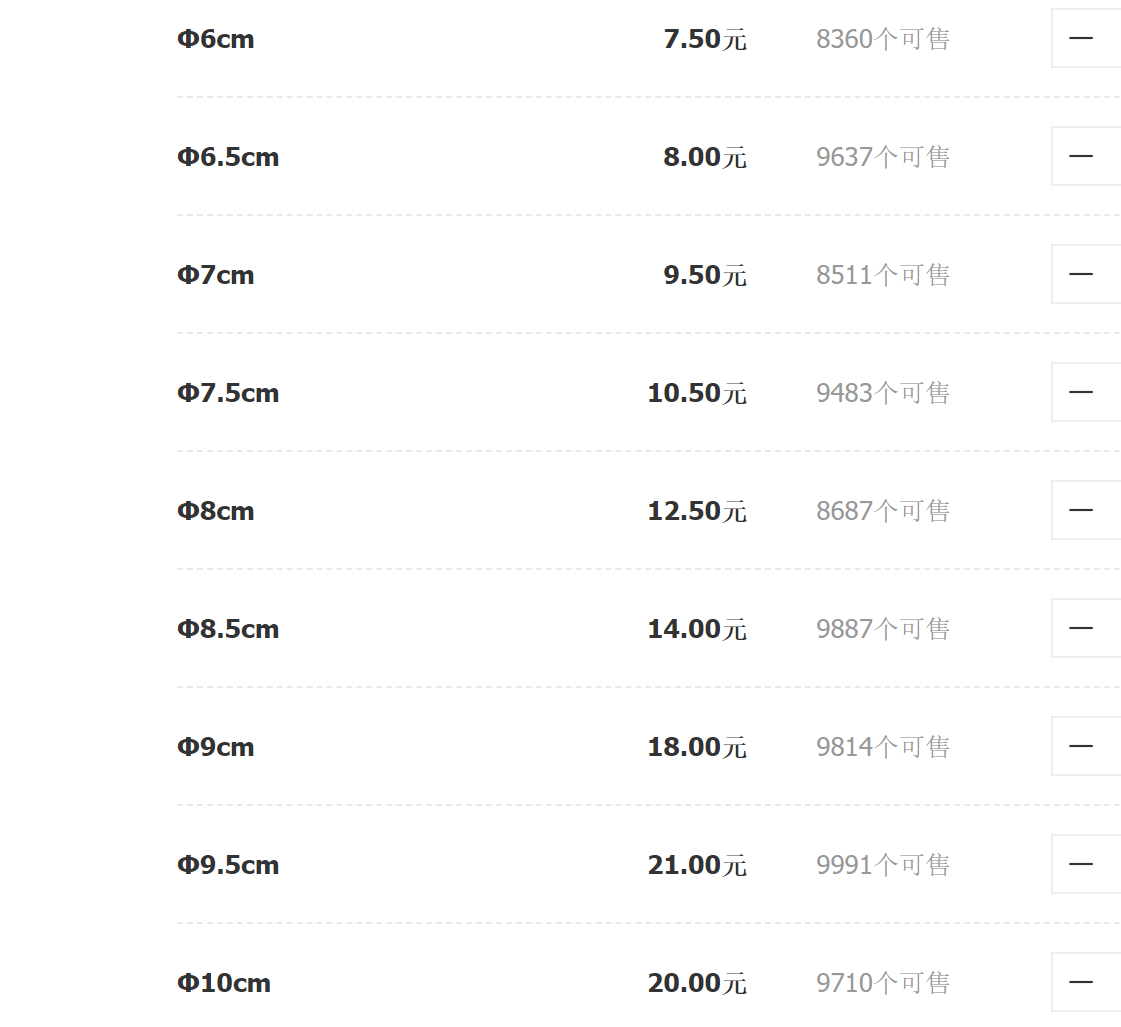Pick the Φ10cm size label
This screenshot has width=1121, height=1027.
(x=224, y=984)
